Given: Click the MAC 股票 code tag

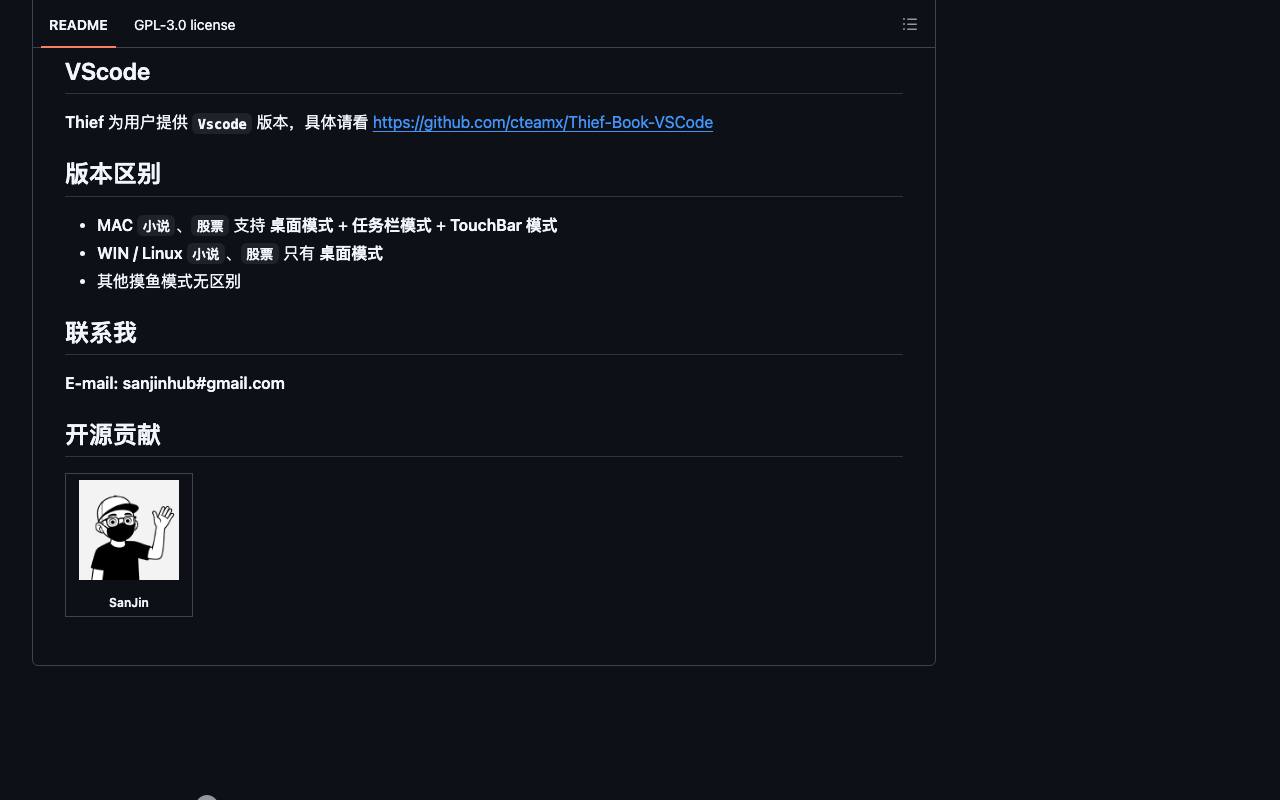Looking at the screenshot, I should click(x=210, y=226).
